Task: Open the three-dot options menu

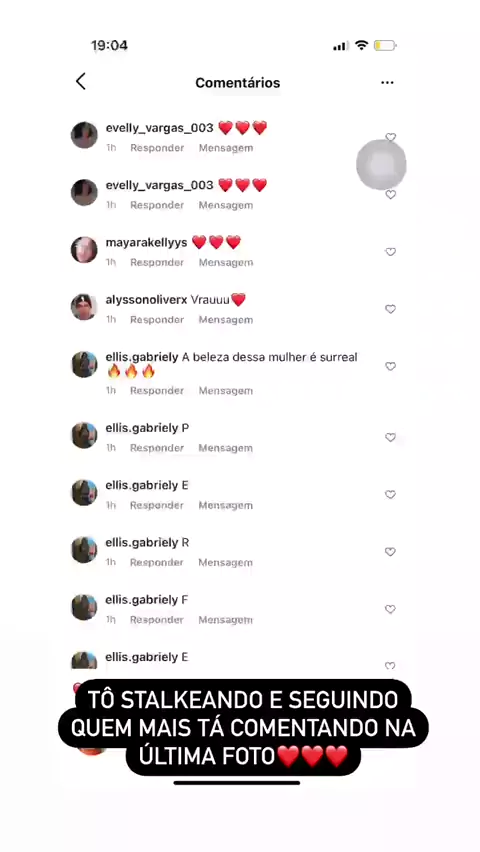Action: point(387,83)
